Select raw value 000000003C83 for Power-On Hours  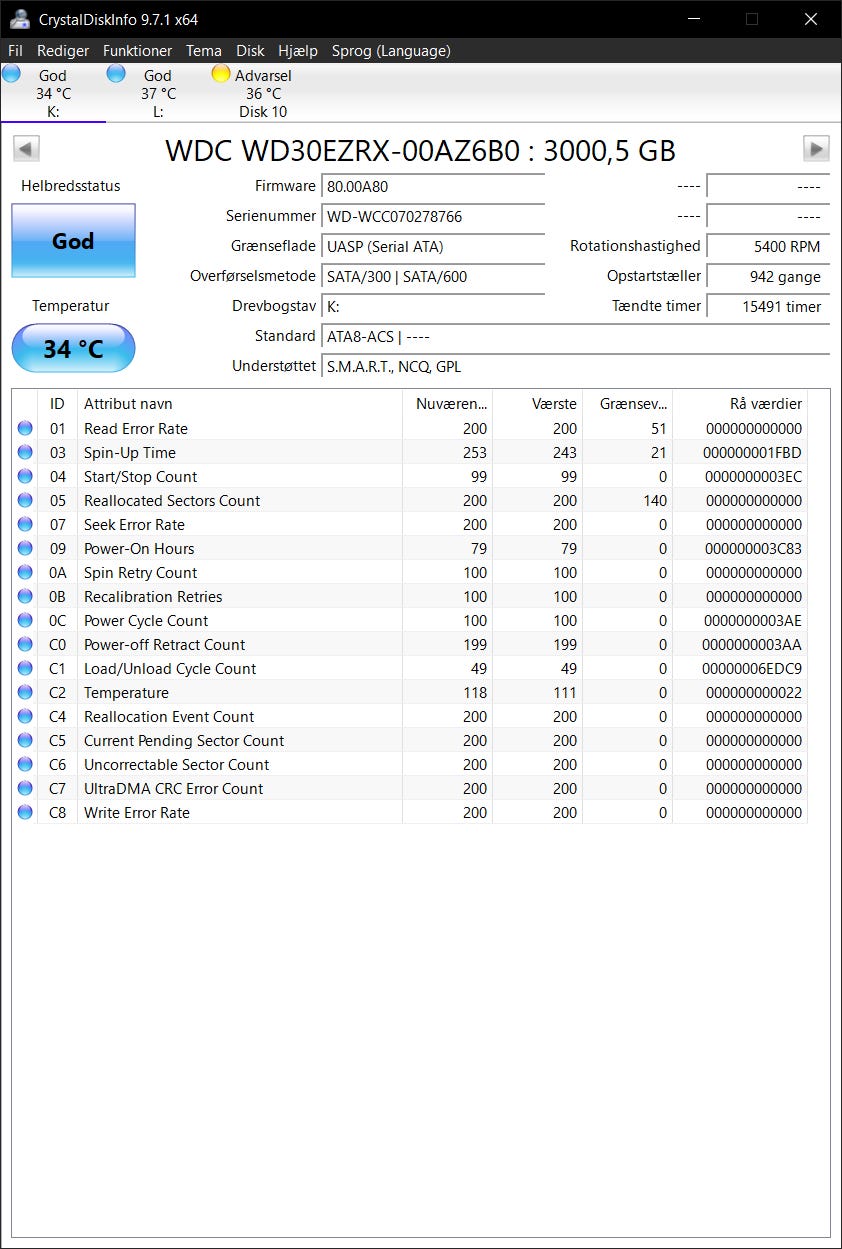(754, 549)
